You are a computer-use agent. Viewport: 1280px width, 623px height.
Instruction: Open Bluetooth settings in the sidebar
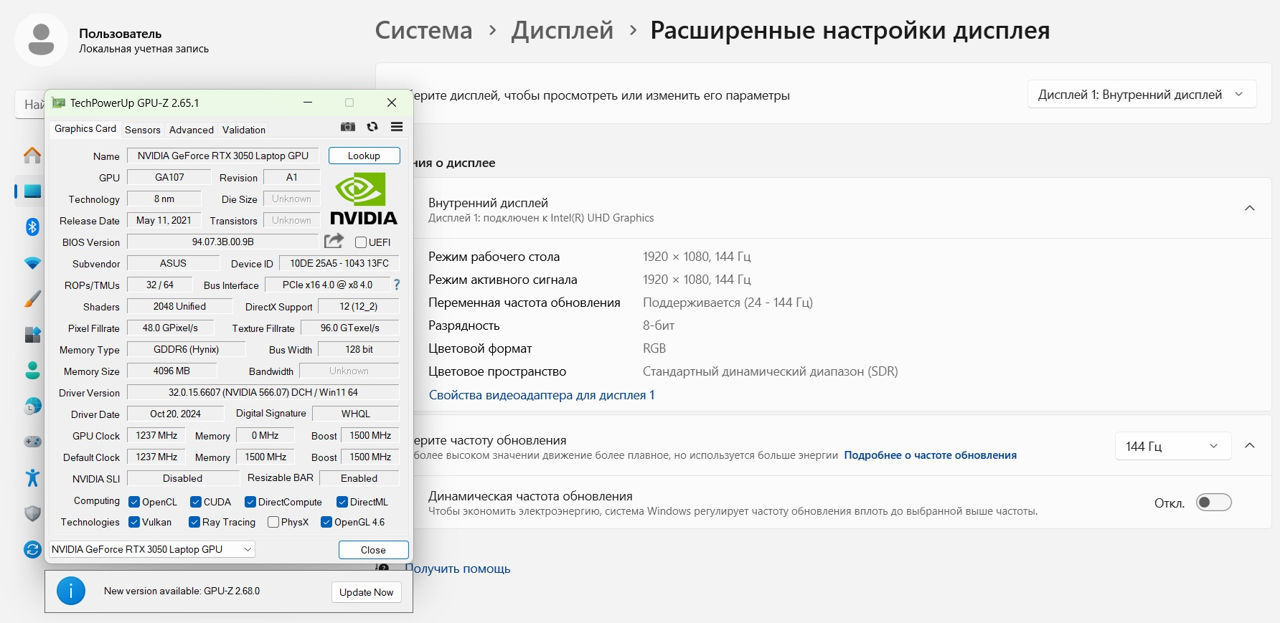(32, 227)
